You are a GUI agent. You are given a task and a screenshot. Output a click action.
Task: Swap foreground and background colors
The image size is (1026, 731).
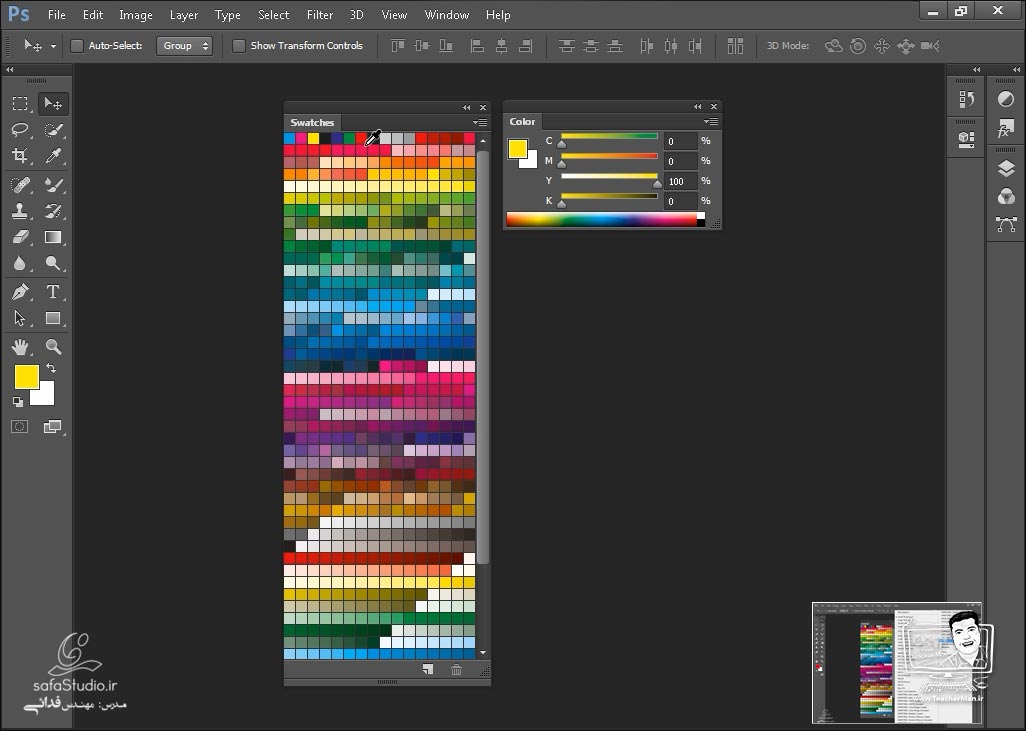coord(51,368)
